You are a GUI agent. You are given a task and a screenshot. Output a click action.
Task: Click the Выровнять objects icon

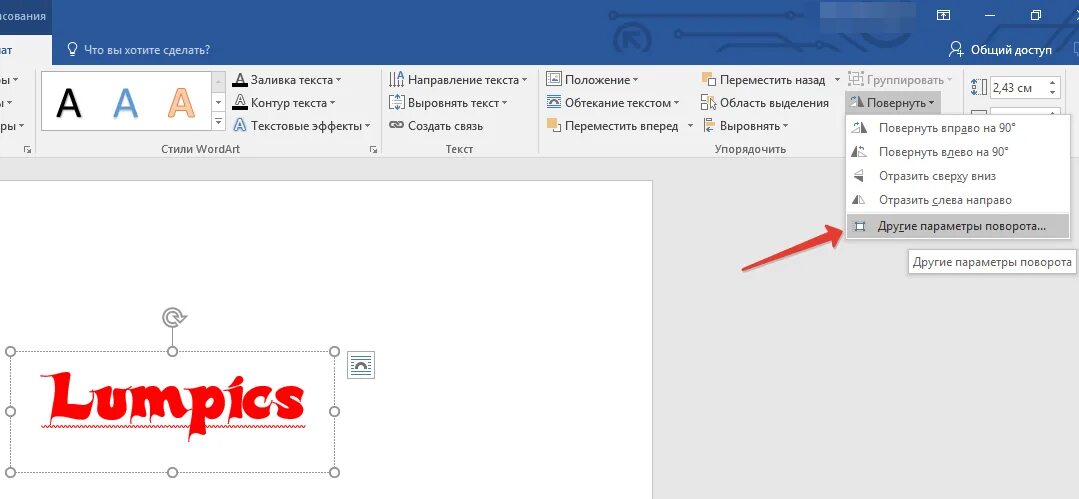[x=709, y=126]
